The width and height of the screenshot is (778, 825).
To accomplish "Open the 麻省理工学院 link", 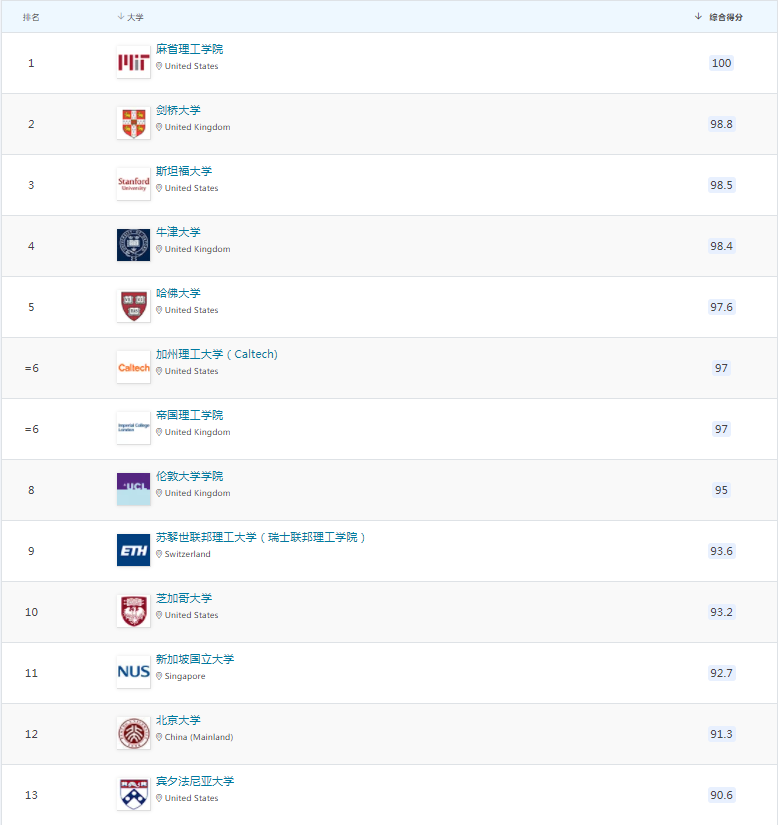I will (x=189, y=49).
